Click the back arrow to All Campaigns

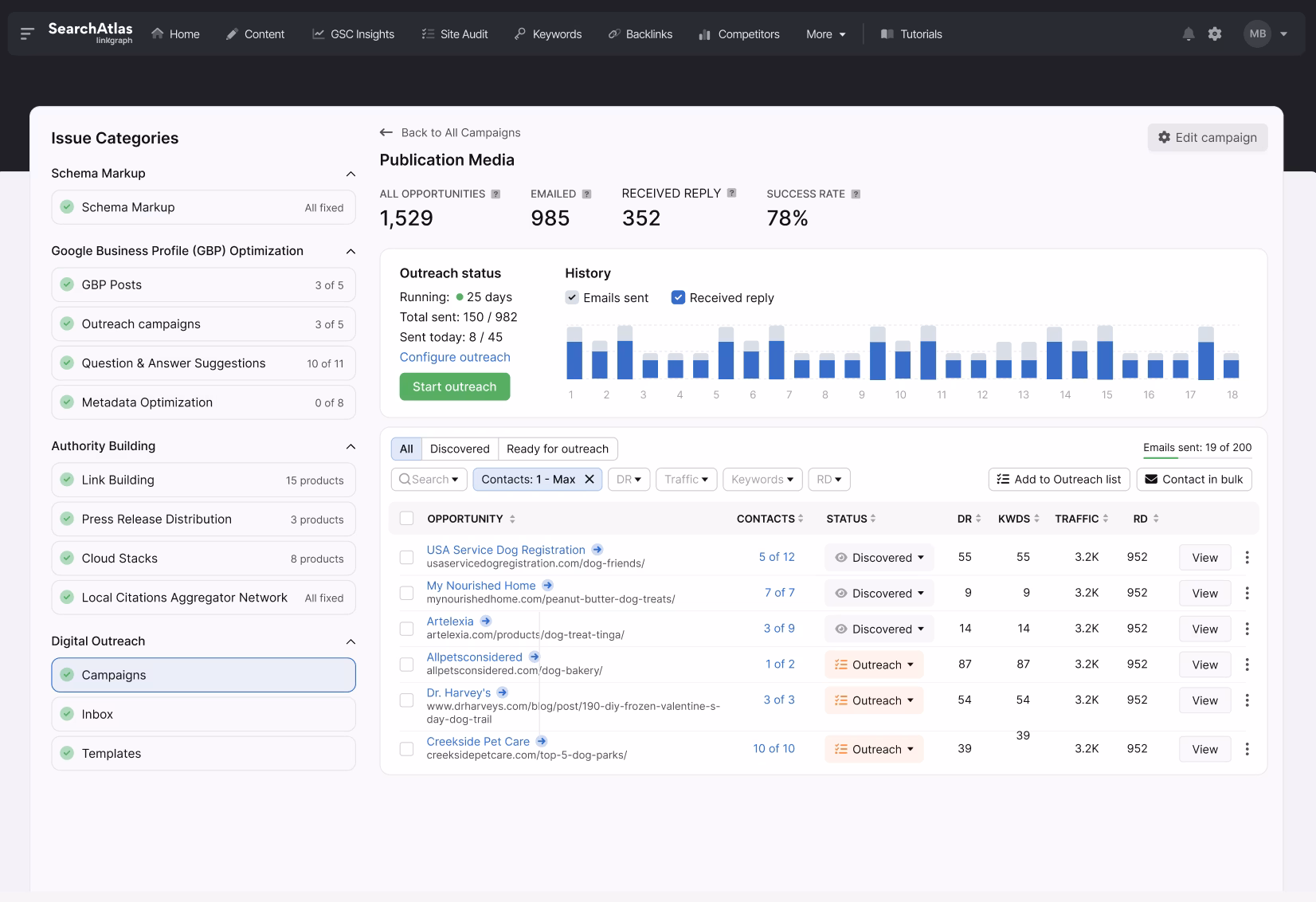386,132
